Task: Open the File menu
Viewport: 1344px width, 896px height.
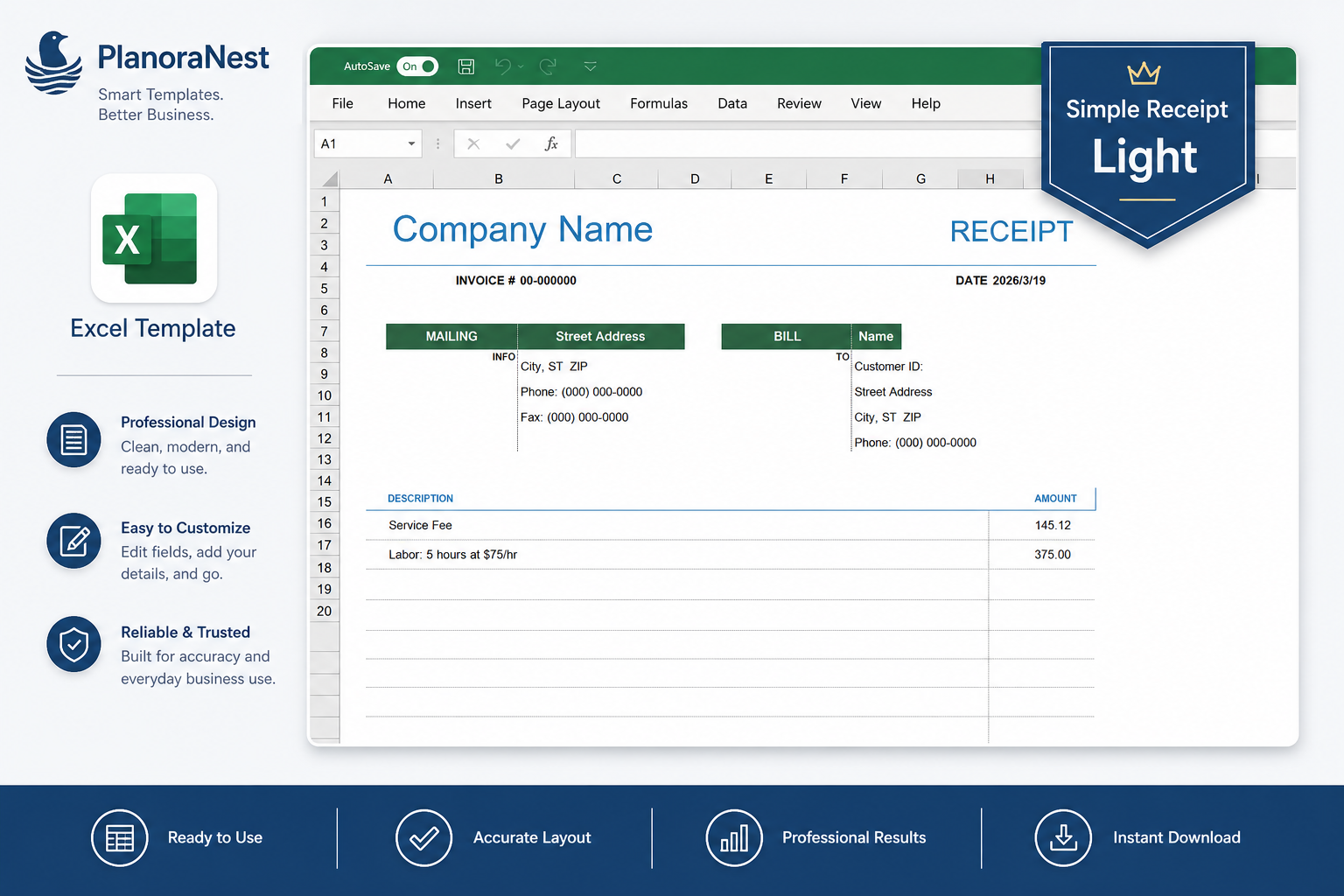Action: click(x=343, y=103)
